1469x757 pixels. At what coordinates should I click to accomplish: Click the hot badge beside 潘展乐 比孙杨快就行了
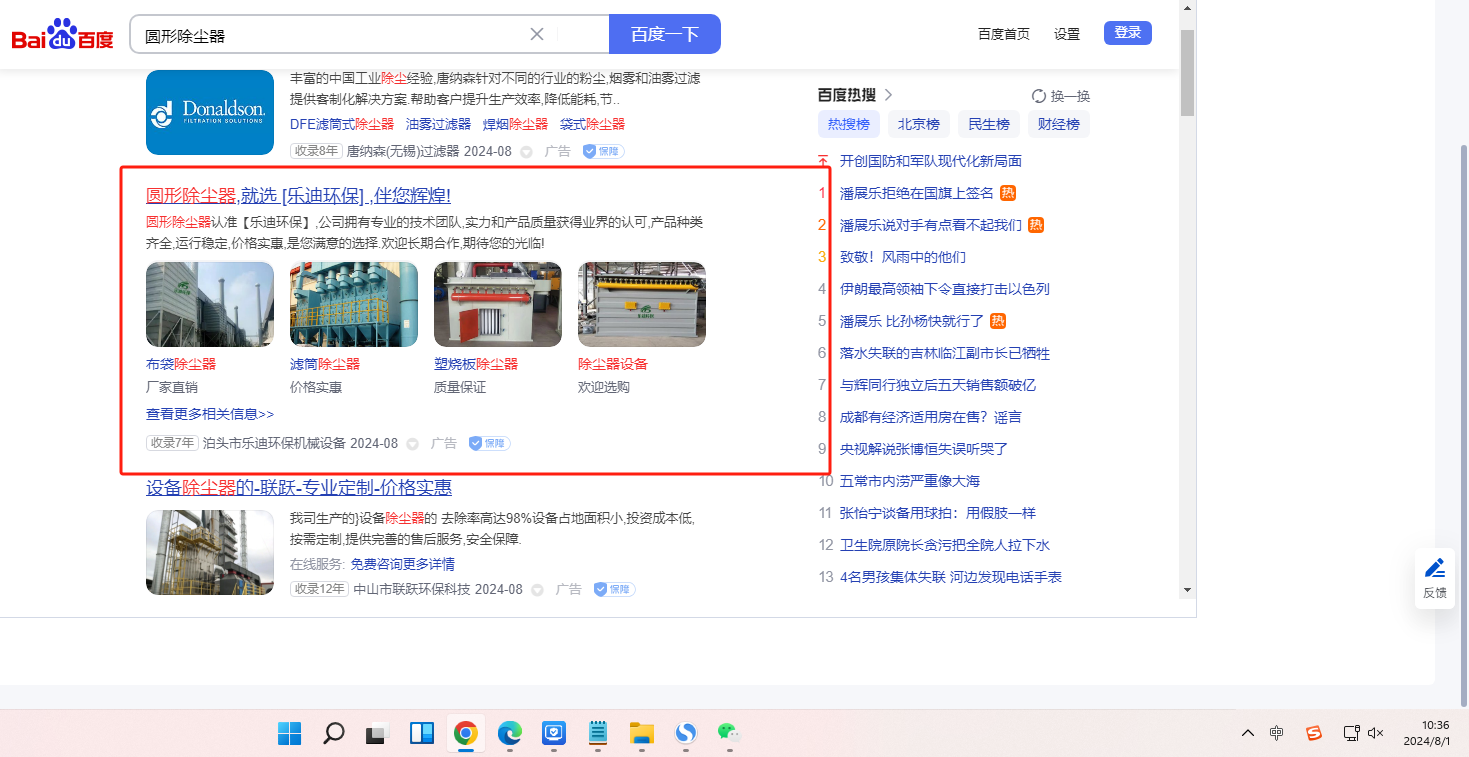click(x=997, y=321)
